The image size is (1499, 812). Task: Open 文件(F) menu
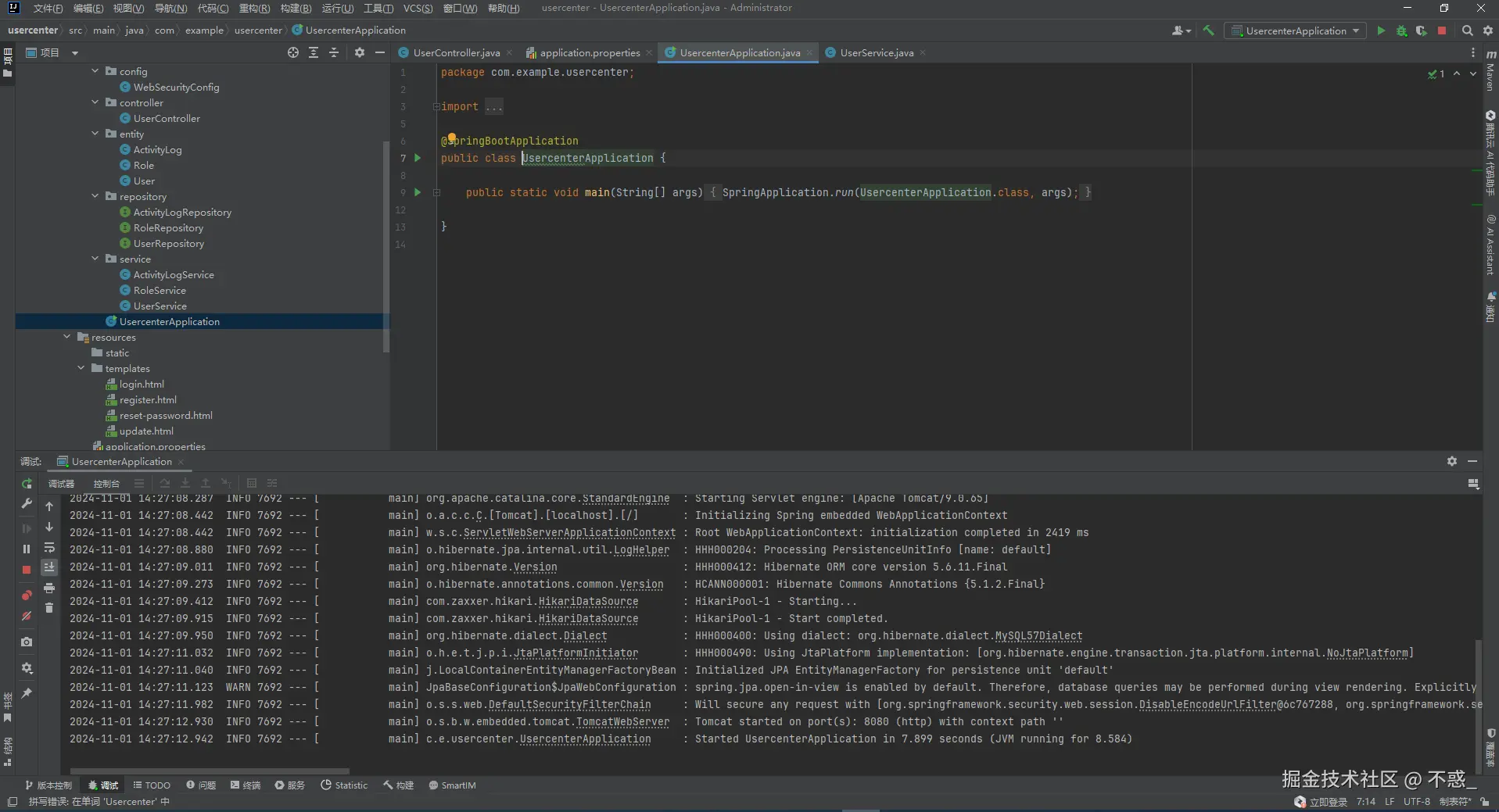click(48, 8)
